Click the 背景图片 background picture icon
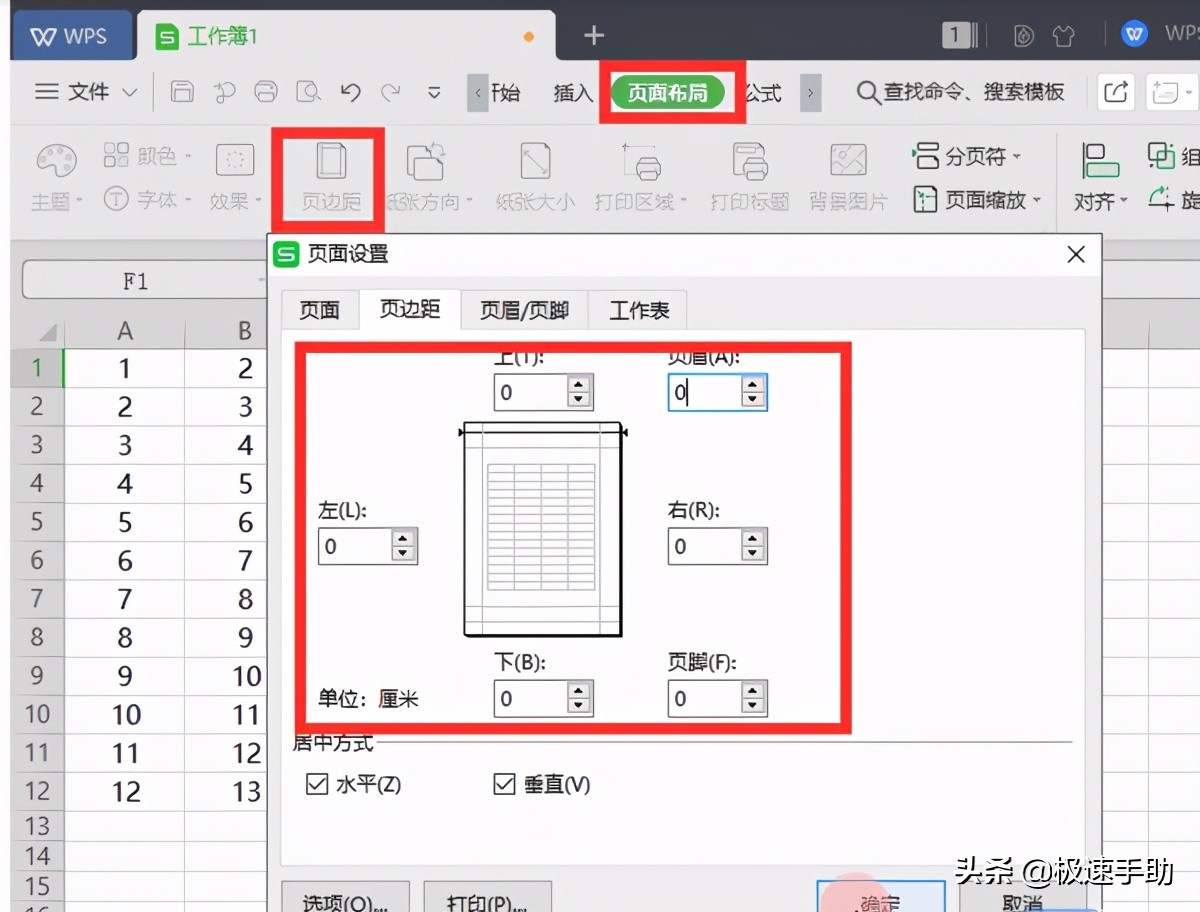The image size is (1200, 912). tap(848, 178)
